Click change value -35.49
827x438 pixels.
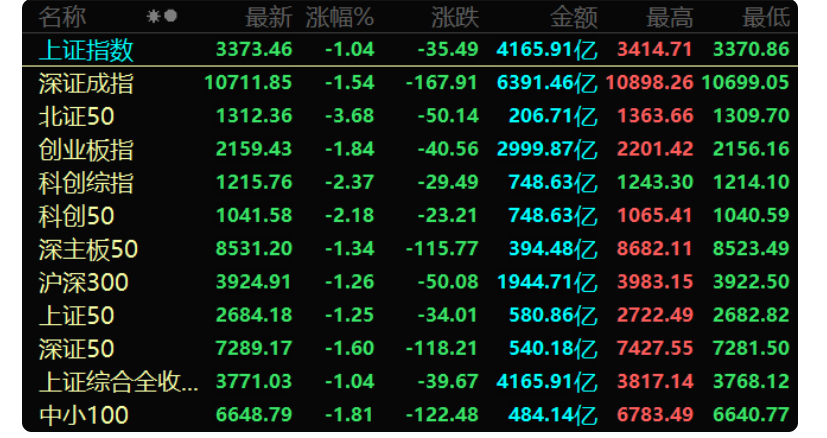[448, 50]
